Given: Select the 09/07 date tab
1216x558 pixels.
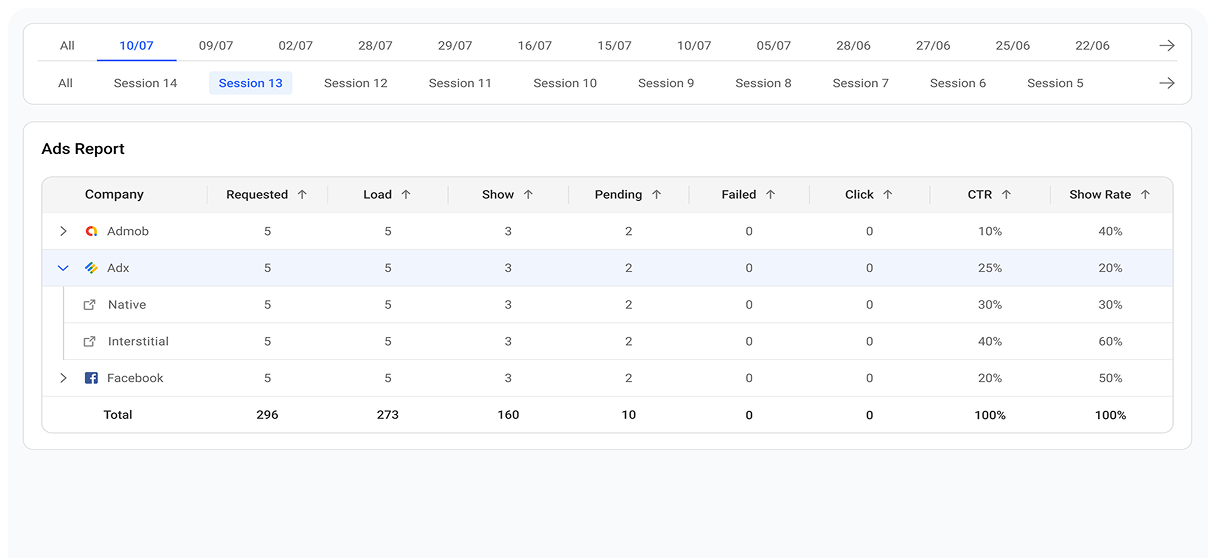Looking at the screenshot, I should (x=216, y=46).
